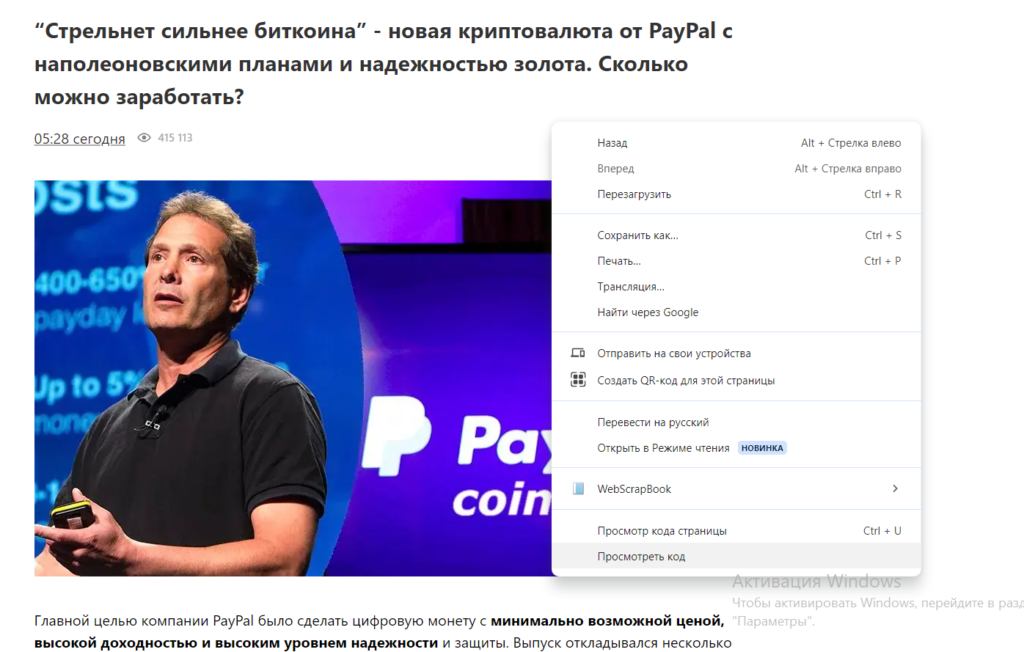The height and width of the screenshot is (652, 1024).
Task: Click the QR code icon
Action: tap(578, 380)
